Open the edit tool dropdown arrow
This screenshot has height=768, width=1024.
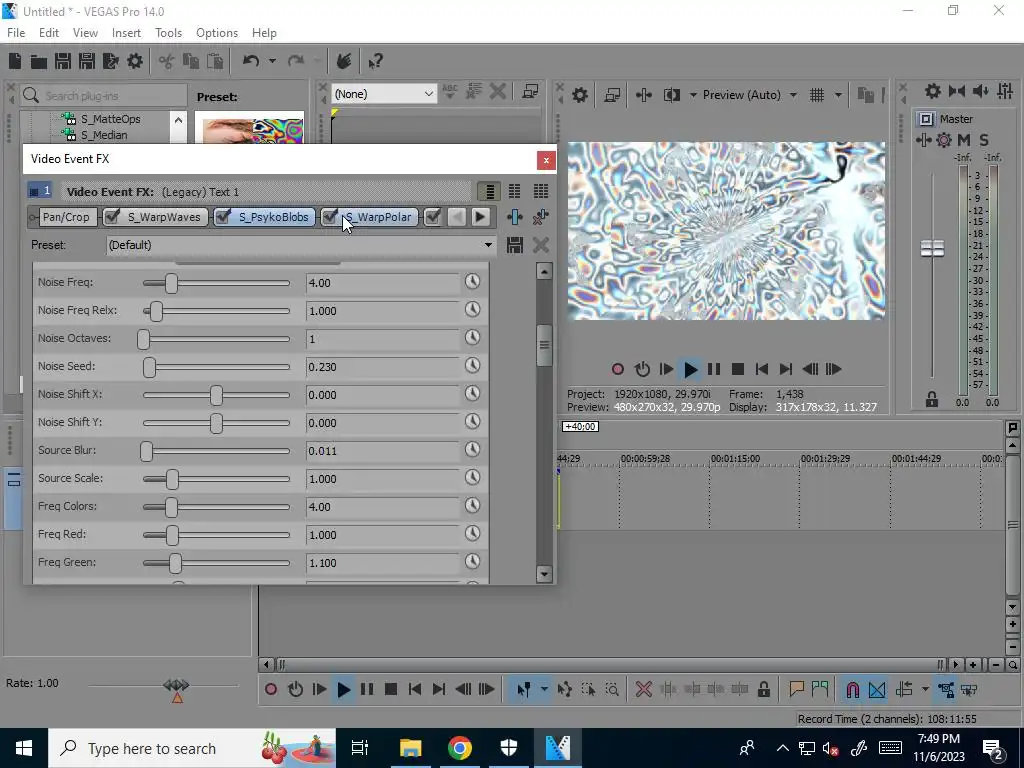[x=544, y=690]
